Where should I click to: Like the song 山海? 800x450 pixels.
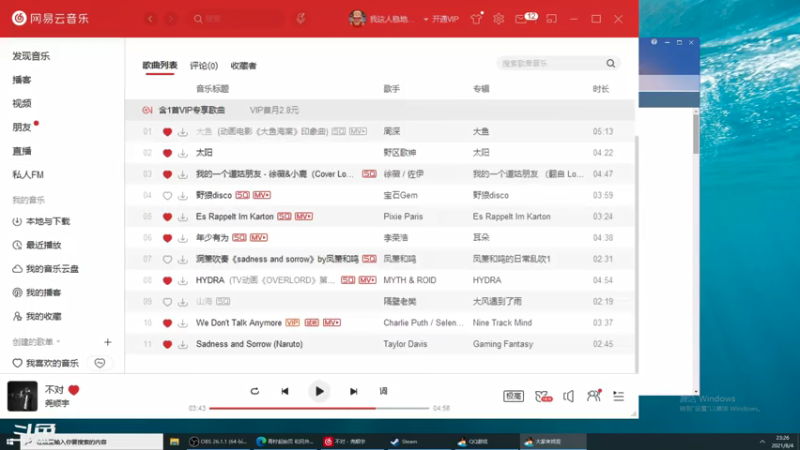pos(167,302)
